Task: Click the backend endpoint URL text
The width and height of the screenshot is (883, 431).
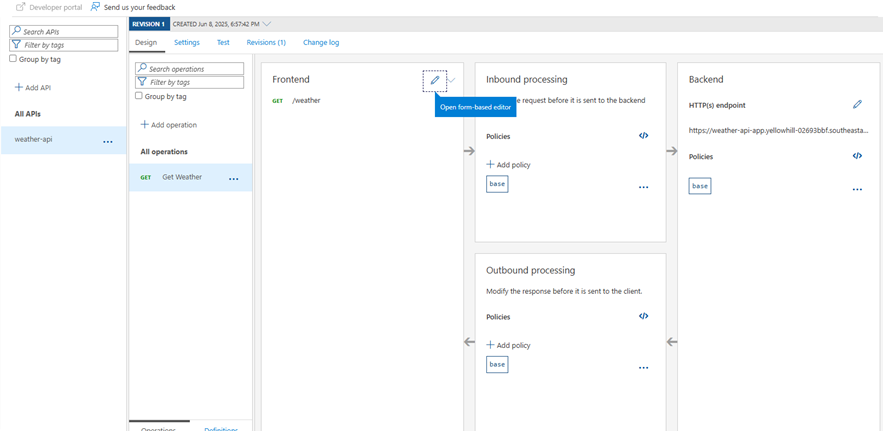Action: coord(779,130)
